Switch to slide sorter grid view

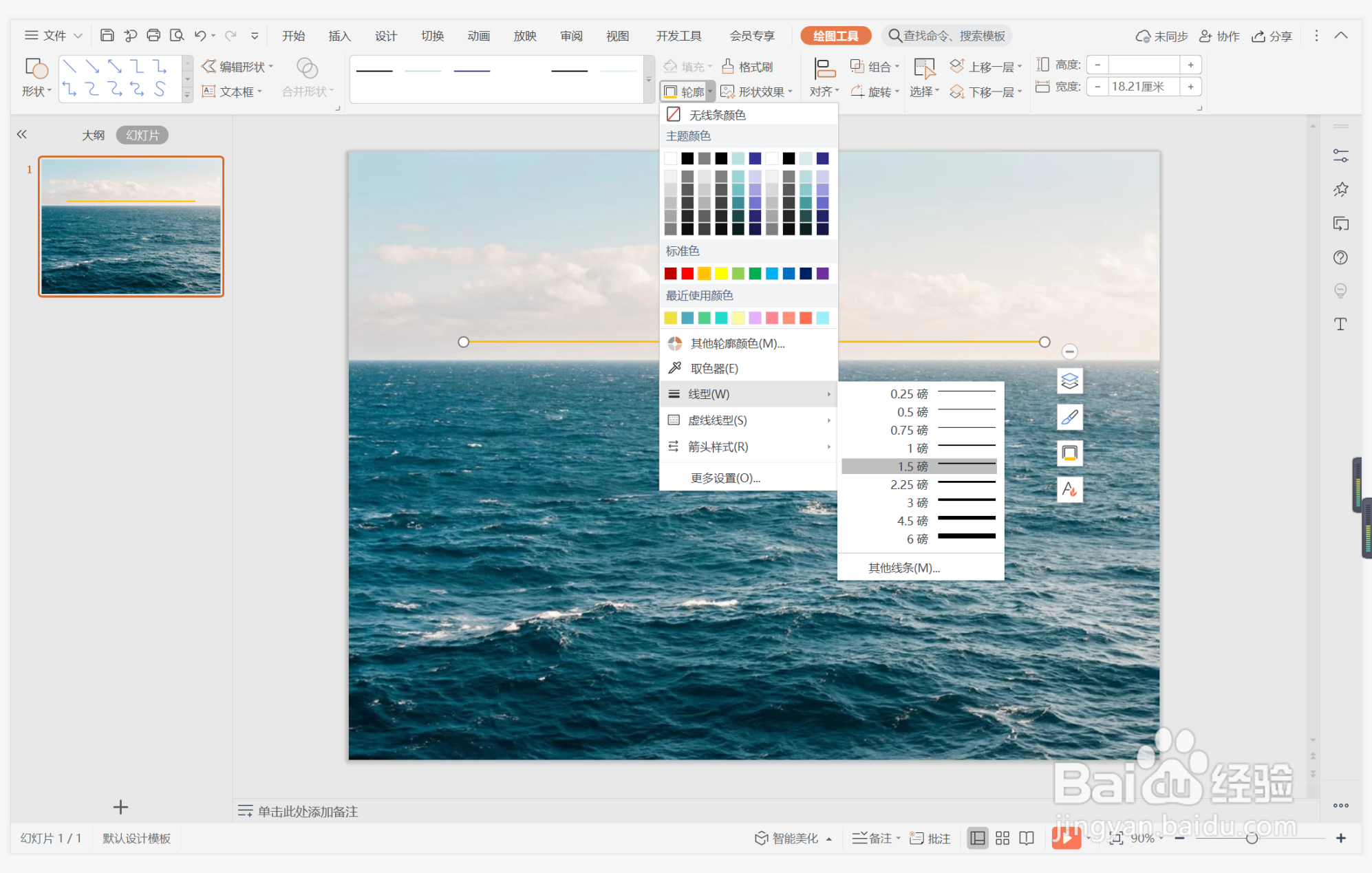tap(1003, 838)
